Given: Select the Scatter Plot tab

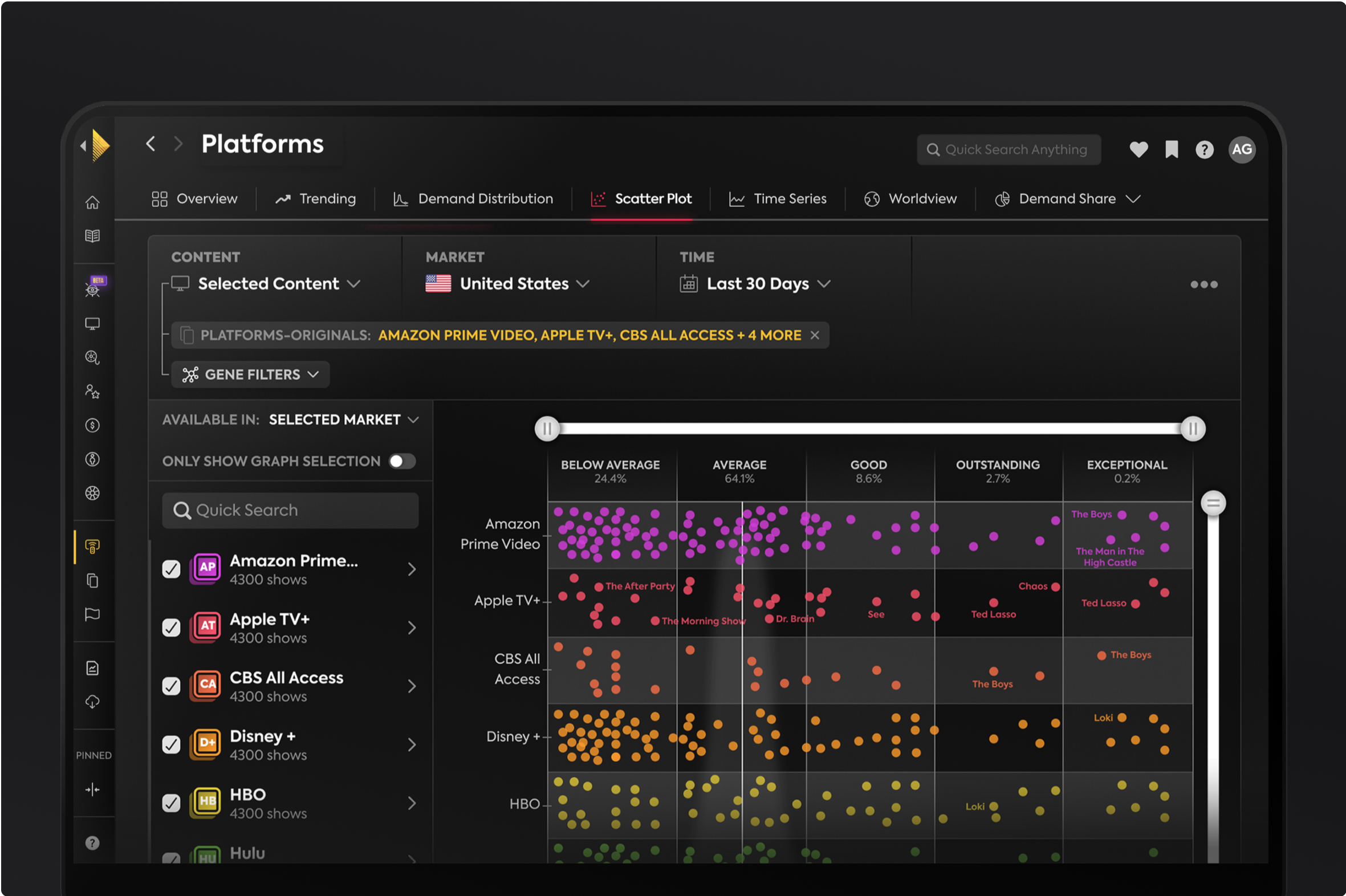Looking at the screenshot, I should [641, 199].
